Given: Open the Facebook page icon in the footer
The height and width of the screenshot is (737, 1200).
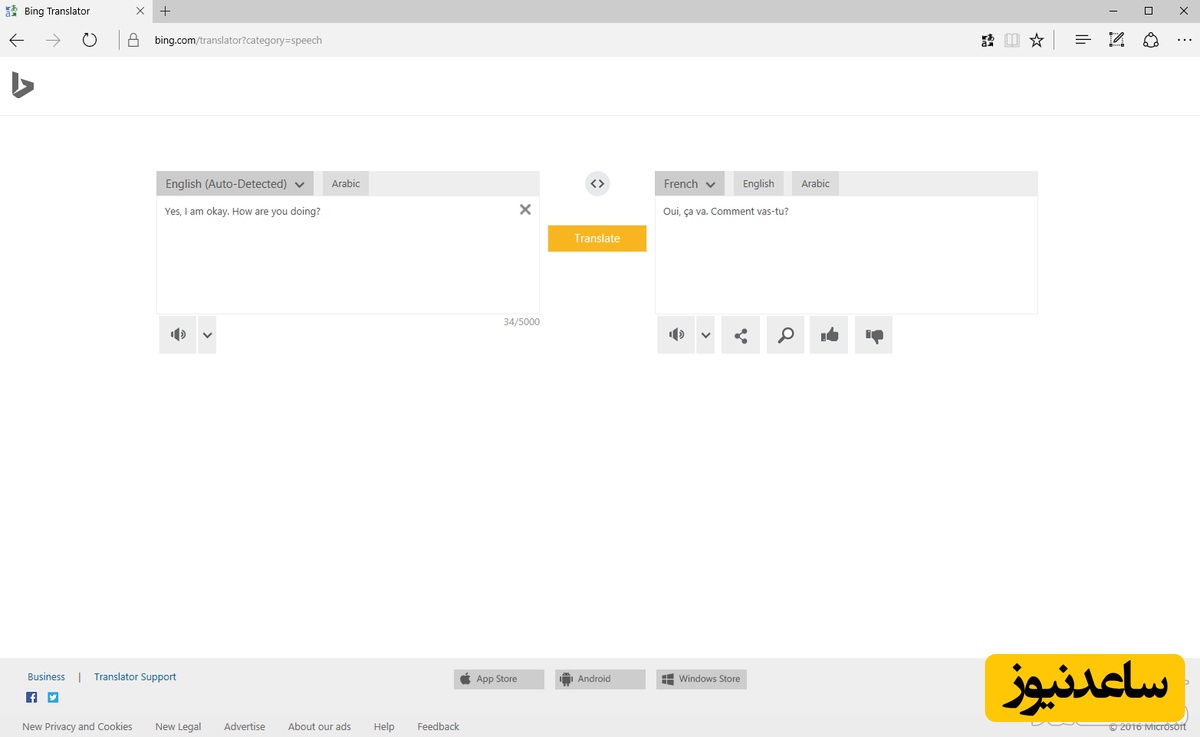Looking at the screenshot, I should tap(32, 697).
